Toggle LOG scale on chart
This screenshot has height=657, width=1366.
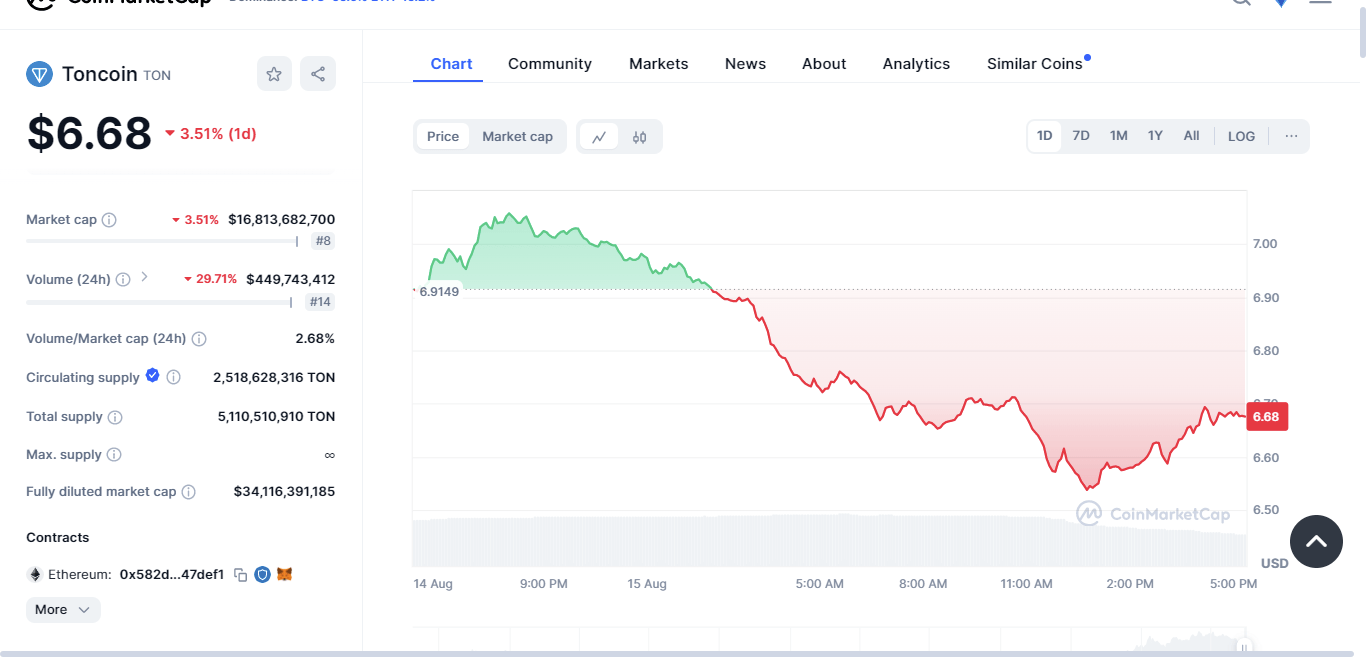coord(1241,136)
